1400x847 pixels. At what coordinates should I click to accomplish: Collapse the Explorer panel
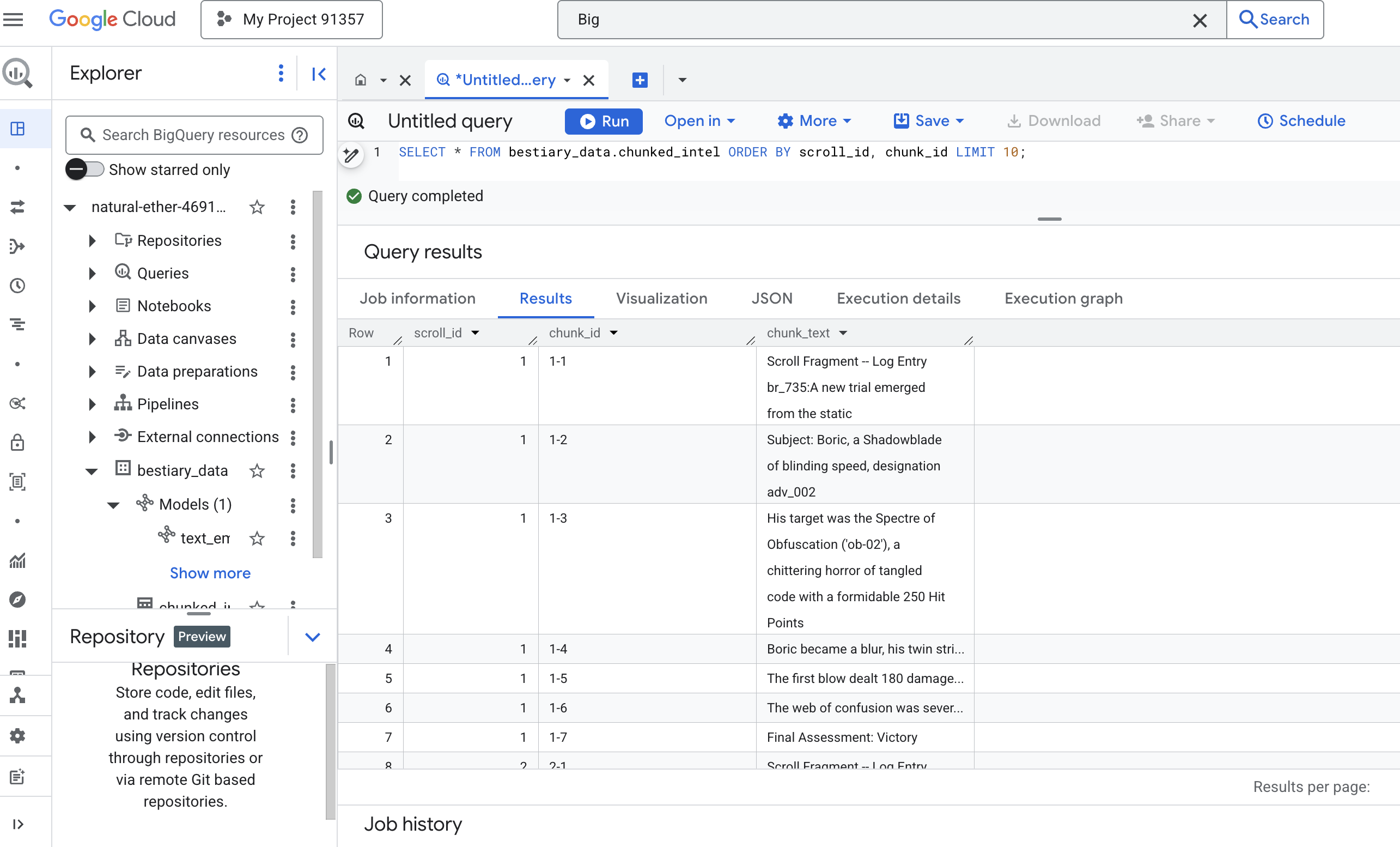coord(319,74)
